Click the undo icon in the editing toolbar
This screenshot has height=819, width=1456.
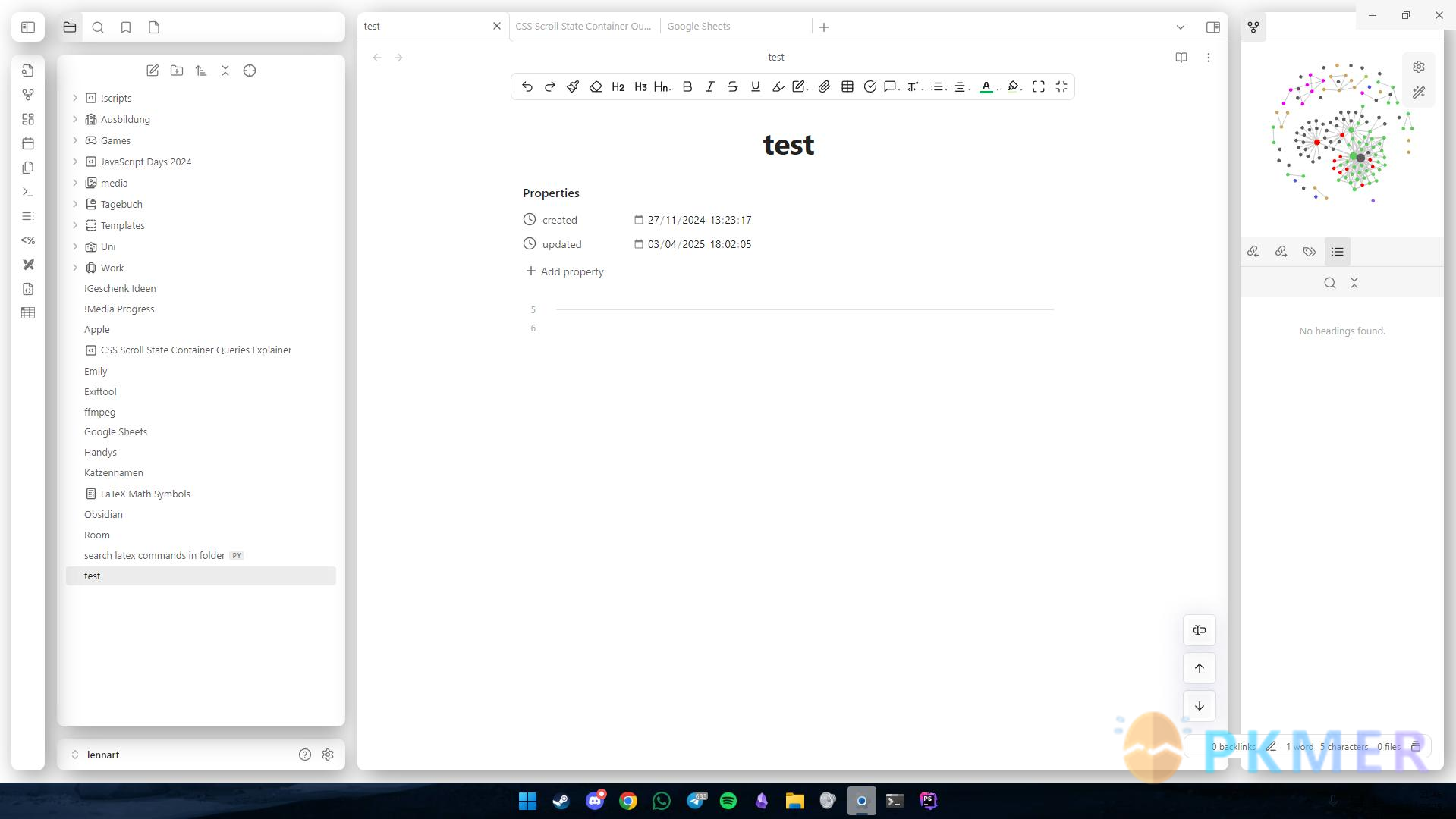coord(527,87)
